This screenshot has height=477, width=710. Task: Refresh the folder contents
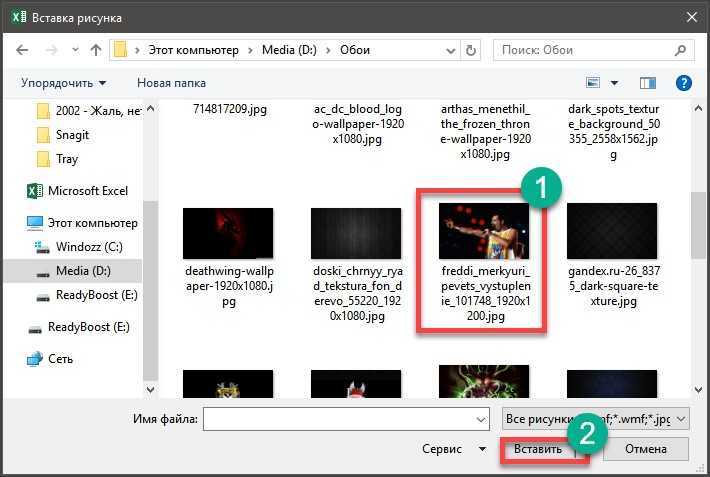[x=471, y=50]
